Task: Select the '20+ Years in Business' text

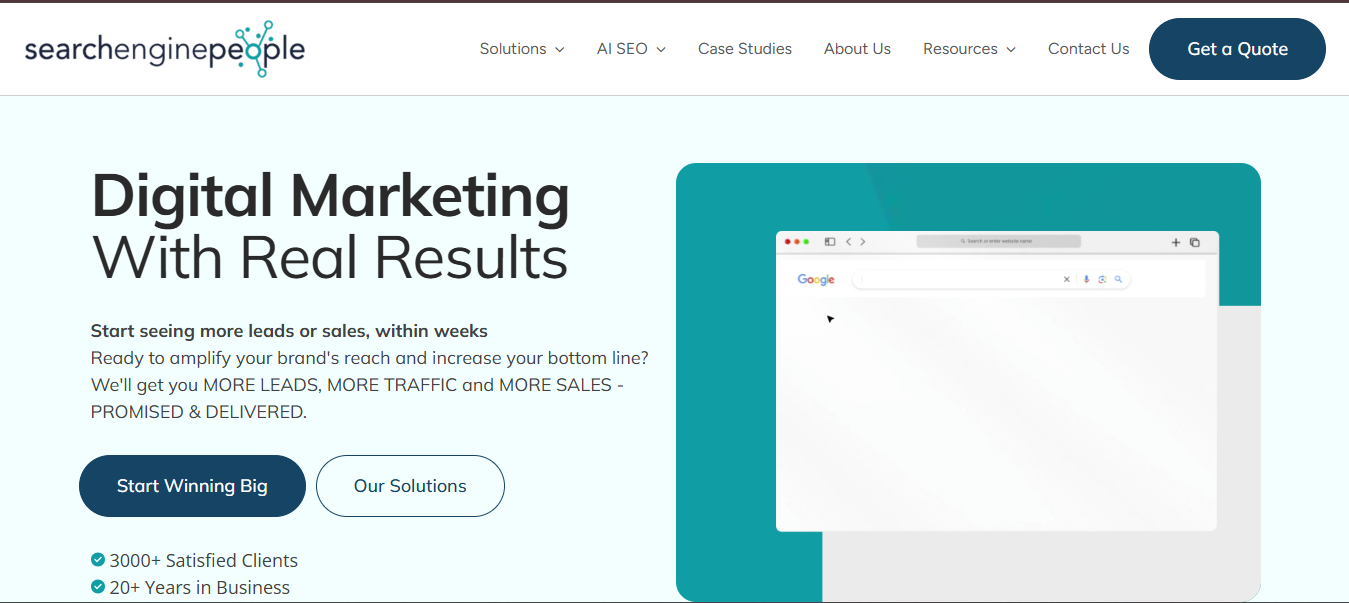Action: (x=200, y=587)
